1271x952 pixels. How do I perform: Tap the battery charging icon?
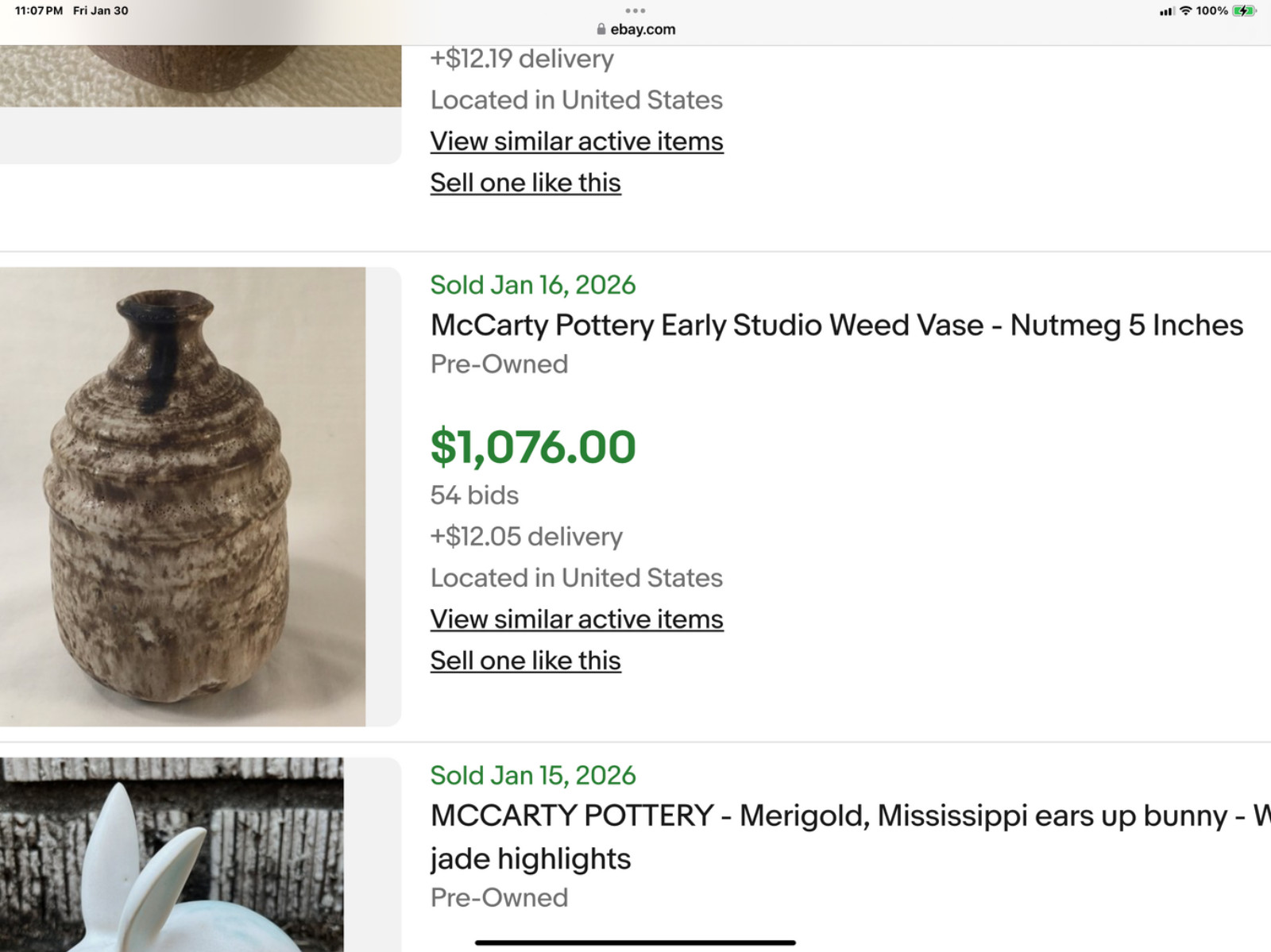point(1244,10)
